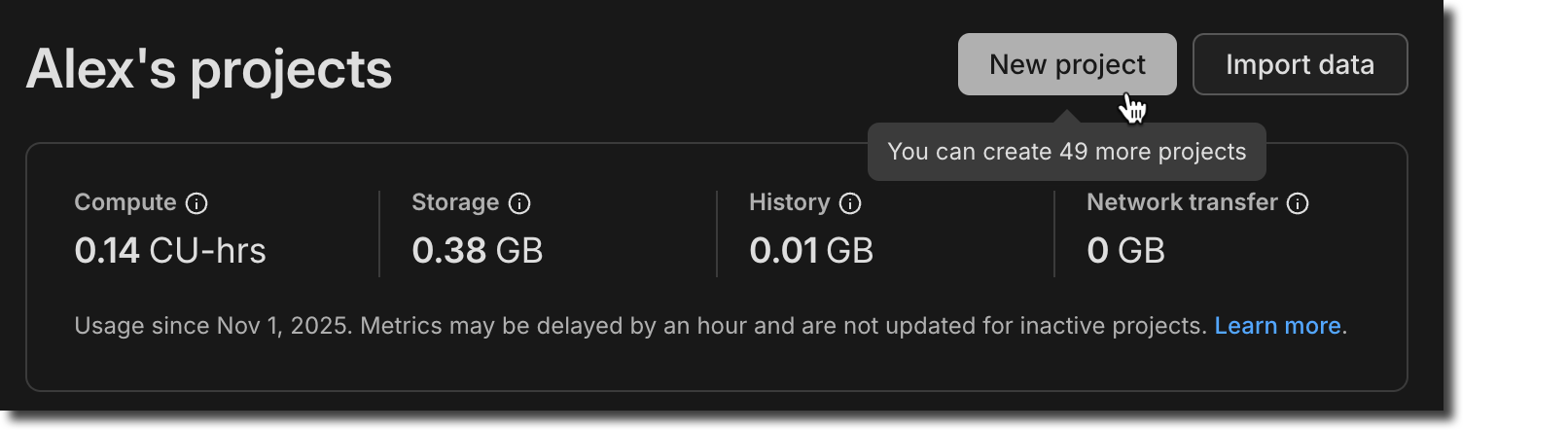Open the Learn more link
The image size is (1568, 430).
[x=1277, y=326]
